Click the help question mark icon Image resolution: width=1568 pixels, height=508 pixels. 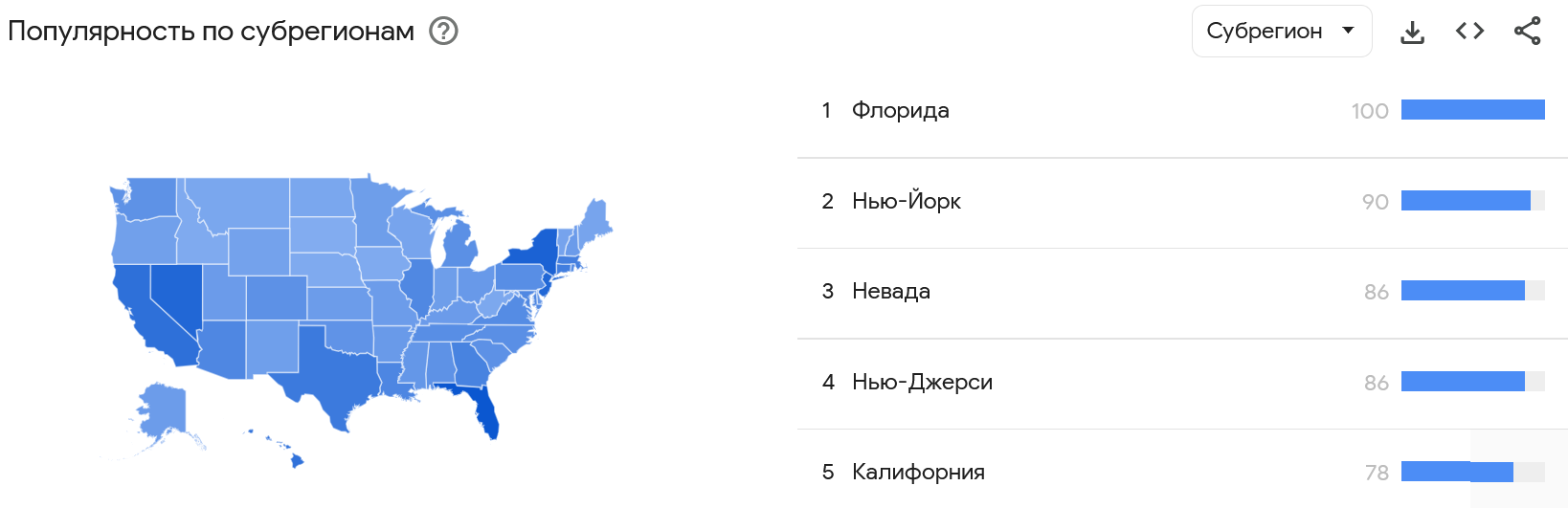pyautogui.click(x=443, y=32)
